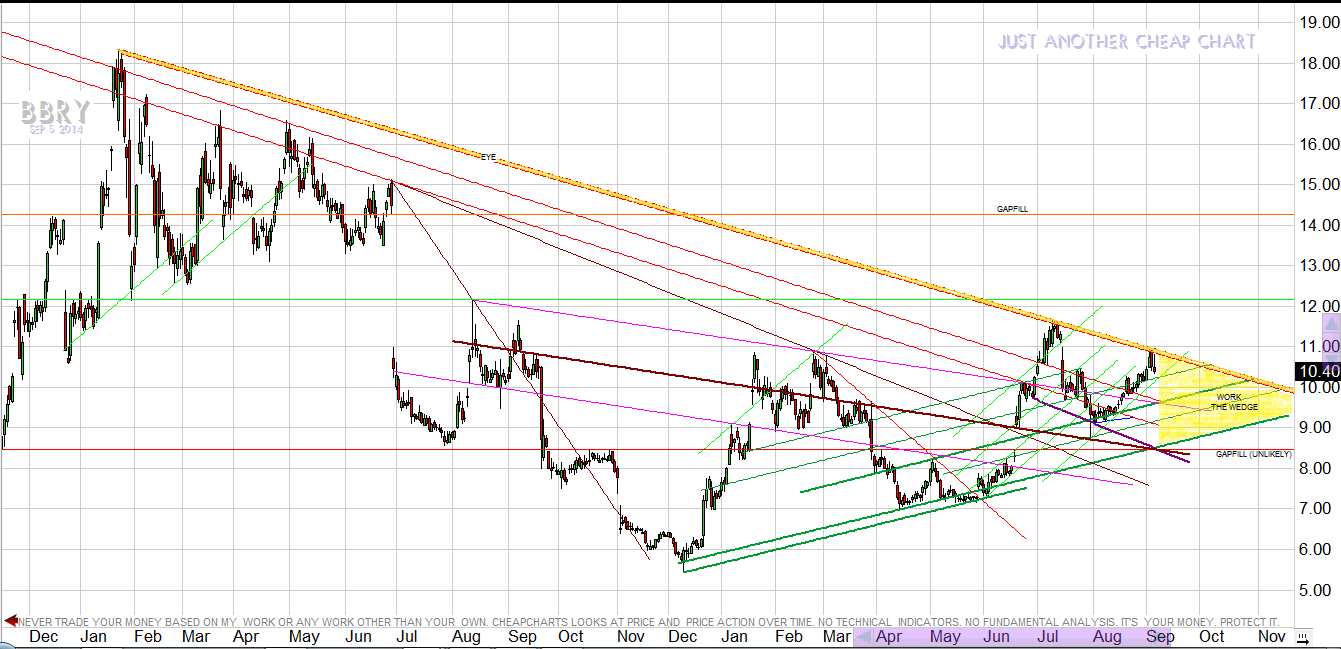Click the highlighted Apr label on the time axis
This screenshot has width=1341, height=649.
[x=888, y=636]
